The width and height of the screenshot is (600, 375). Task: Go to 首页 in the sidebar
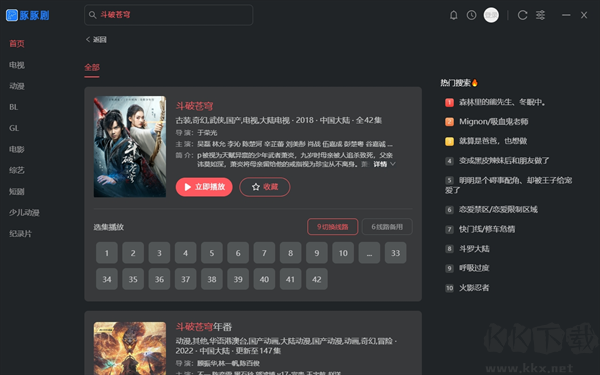[17, 44]
